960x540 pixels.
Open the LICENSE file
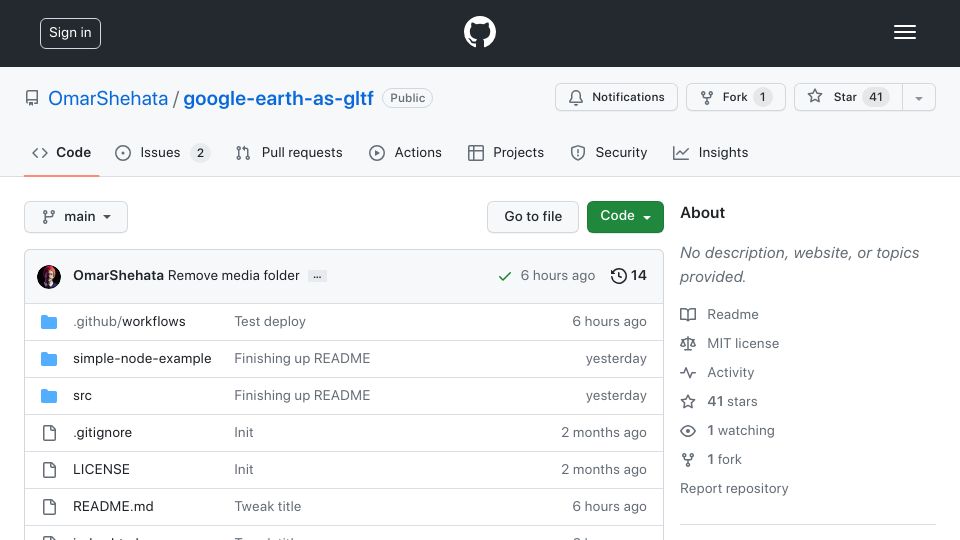click(x=101, y=469)
